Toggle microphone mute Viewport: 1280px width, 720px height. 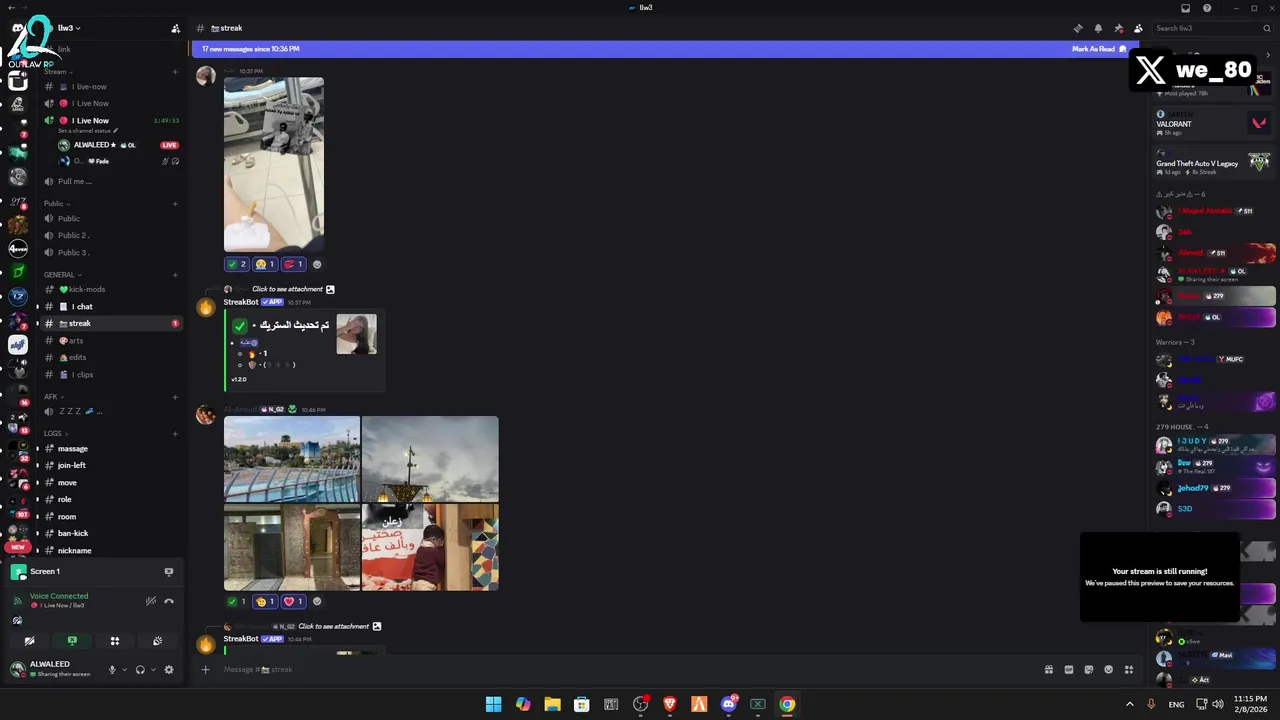point(112,669)
